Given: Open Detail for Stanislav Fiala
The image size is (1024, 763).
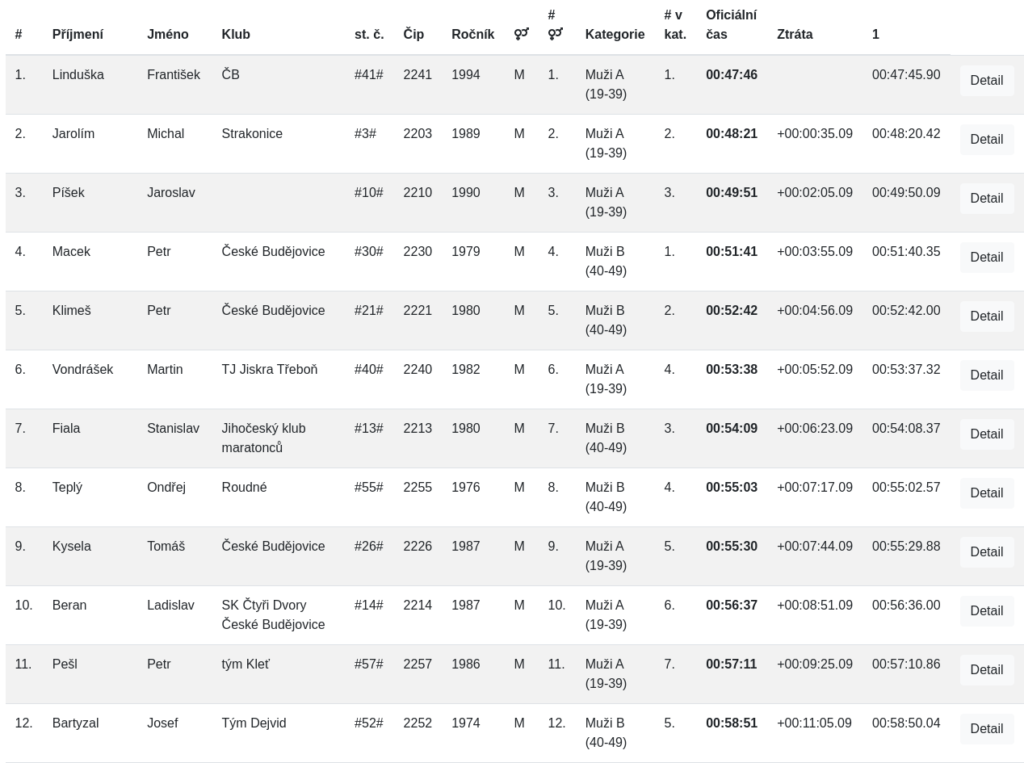Looking at the screenshot, I should (986, 434).
